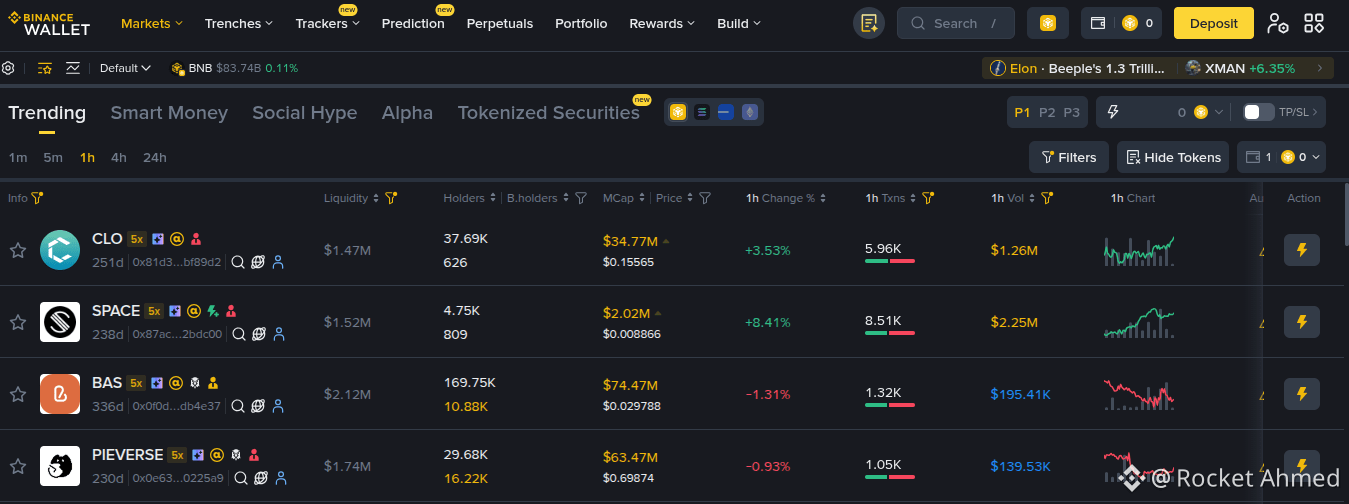Select the Ethereum chain filter icon

[750, 112]
